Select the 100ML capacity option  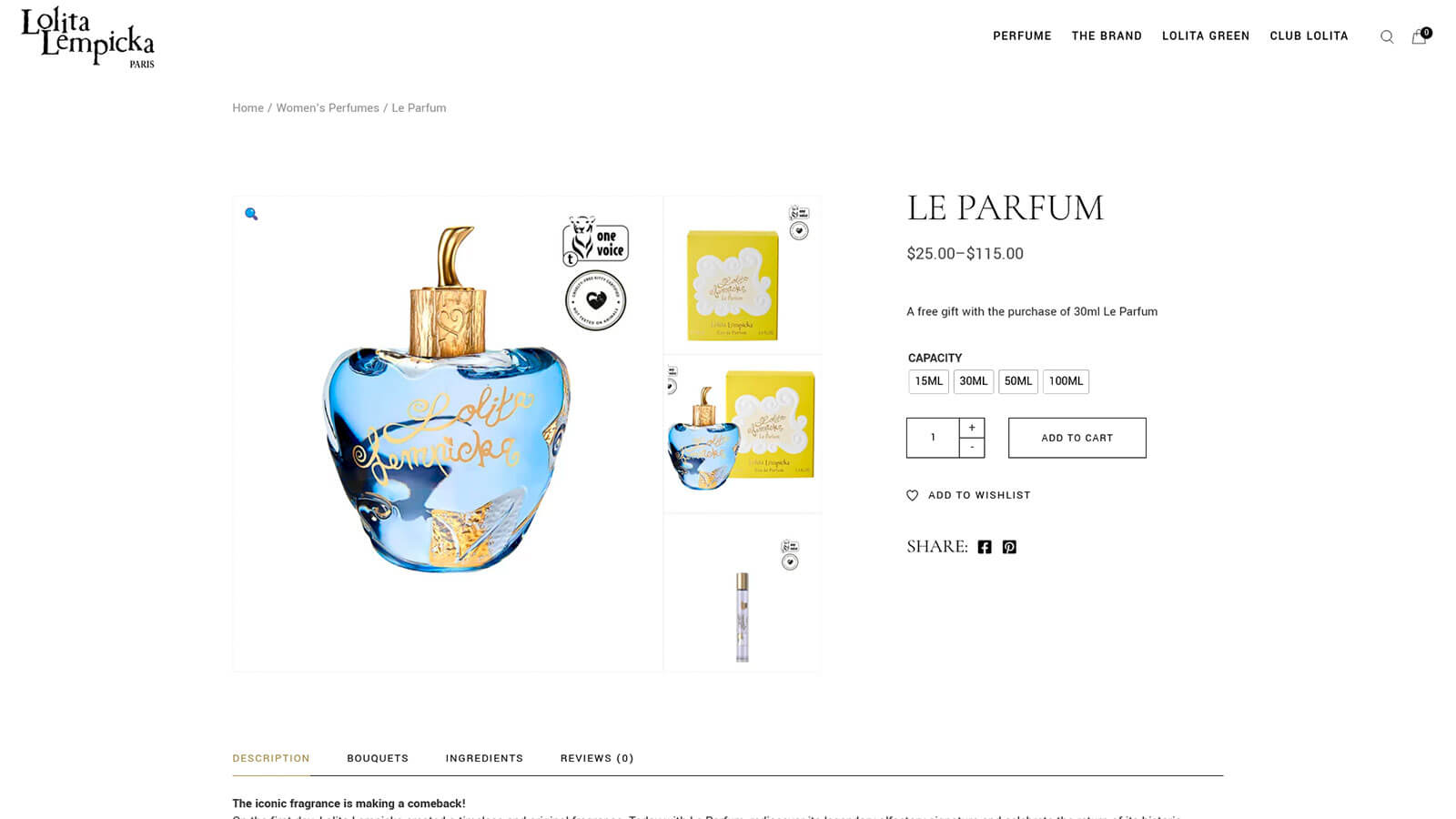1066,381
